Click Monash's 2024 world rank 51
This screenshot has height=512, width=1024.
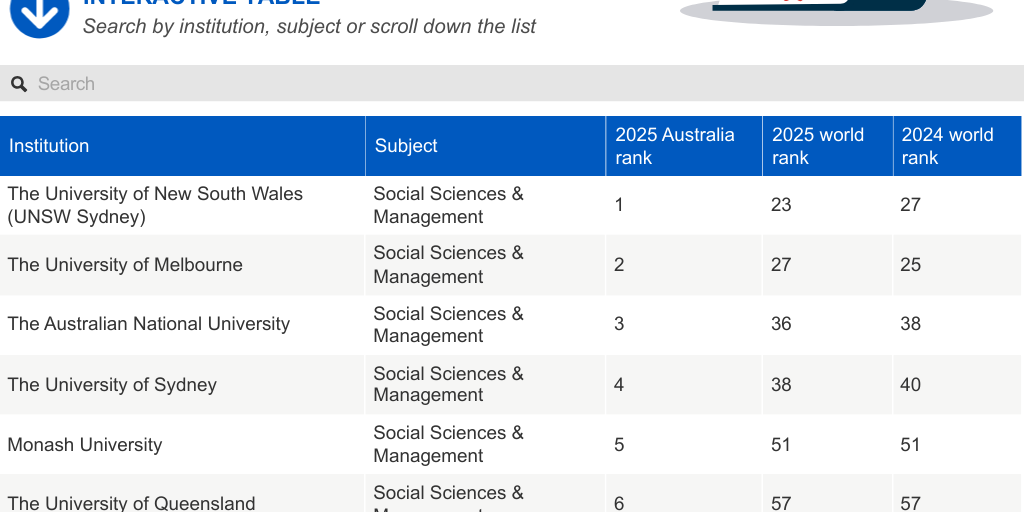click(x=910, y=445)
